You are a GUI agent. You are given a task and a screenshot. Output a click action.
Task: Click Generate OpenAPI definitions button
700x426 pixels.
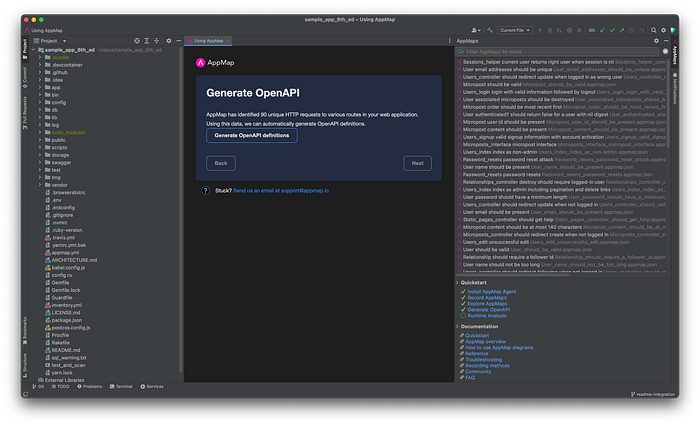252,136
